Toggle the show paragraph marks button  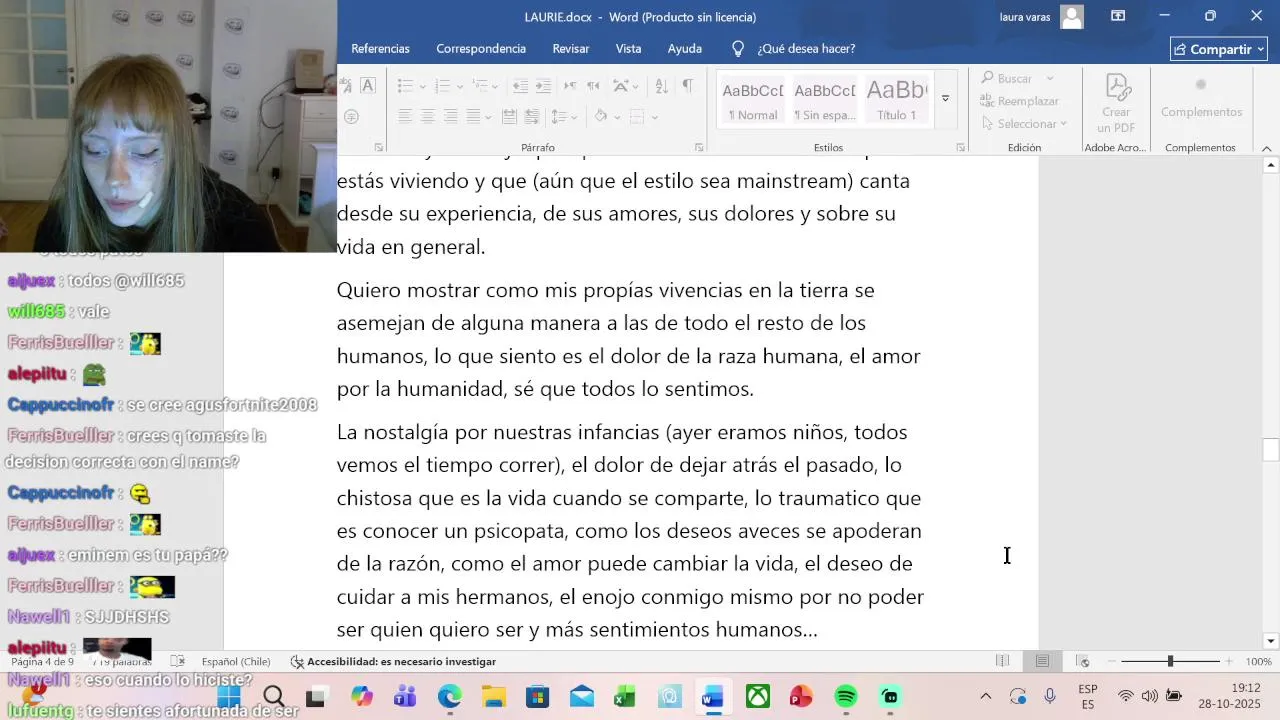click(x=687, y=86)
